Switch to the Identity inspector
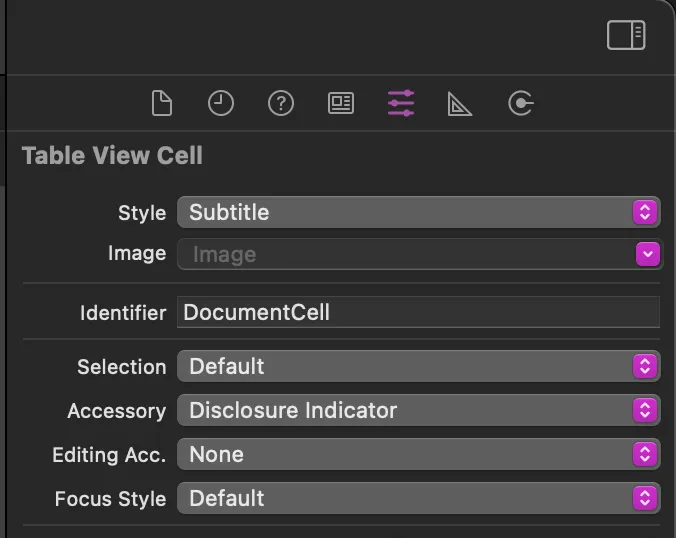Viewport: 676px width, 538px height. click(x=341, y=103)
